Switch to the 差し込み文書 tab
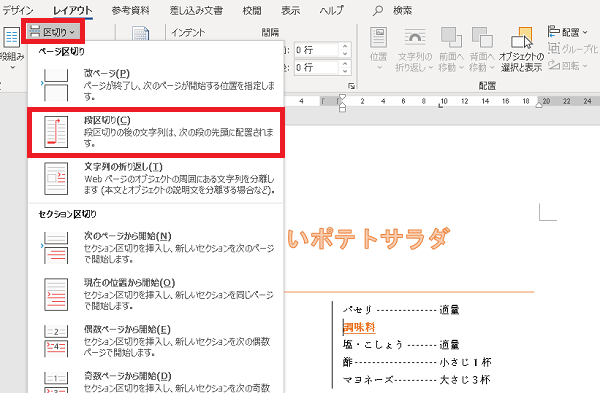The width and height of the screenshot is (600, 393). click(196, 10)
